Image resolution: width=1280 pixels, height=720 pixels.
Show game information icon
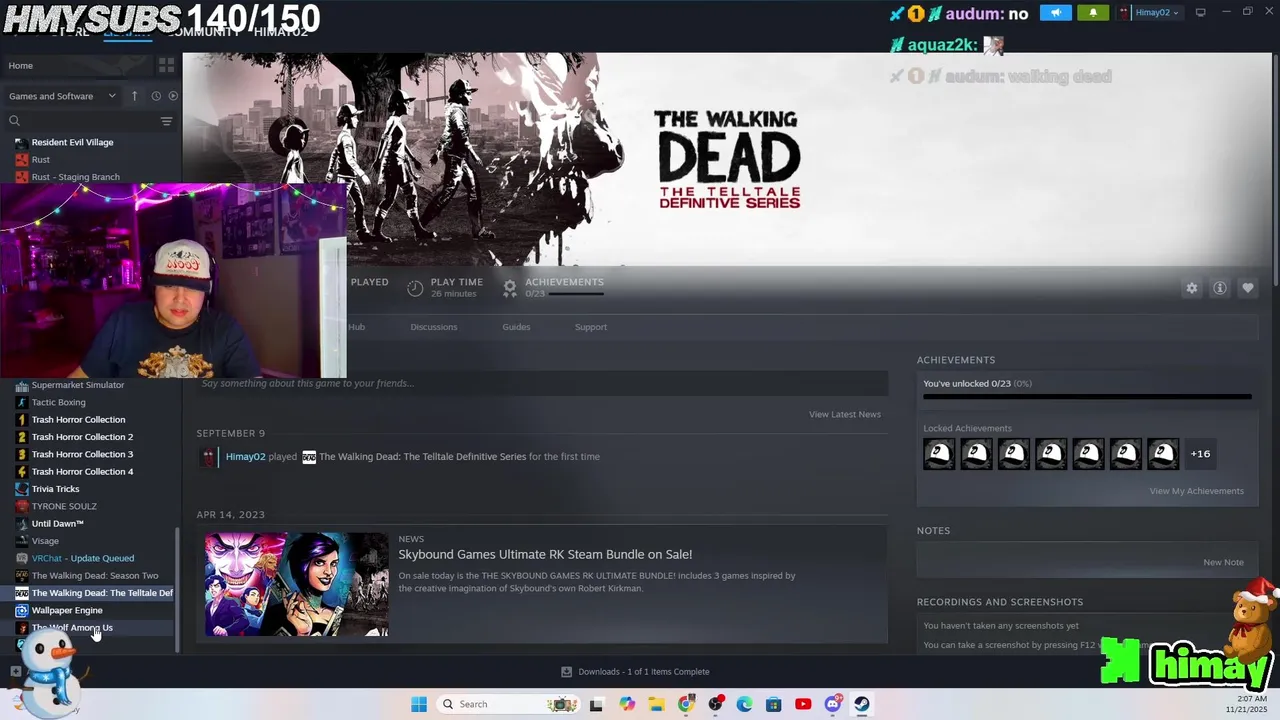[1219, 288]
